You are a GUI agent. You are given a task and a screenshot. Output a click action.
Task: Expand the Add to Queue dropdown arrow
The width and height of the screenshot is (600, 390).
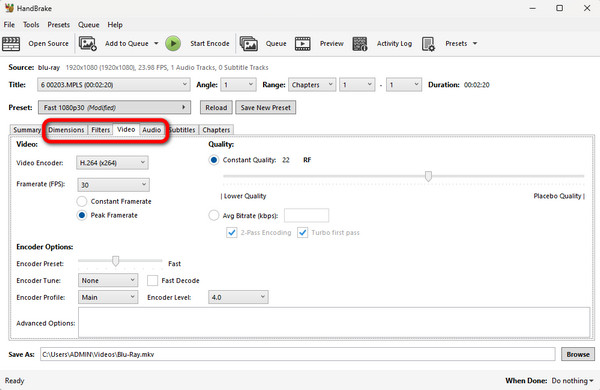tap(156, 44)
